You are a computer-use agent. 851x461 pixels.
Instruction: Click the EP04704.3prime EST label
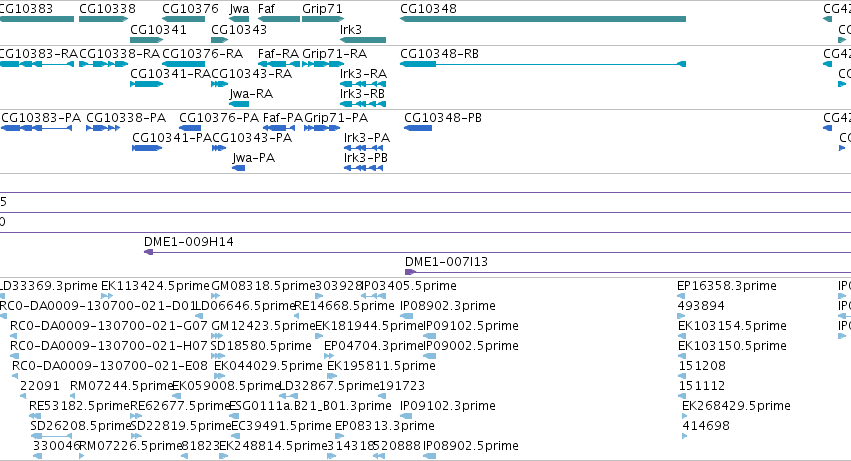click(x=374, y=346)
